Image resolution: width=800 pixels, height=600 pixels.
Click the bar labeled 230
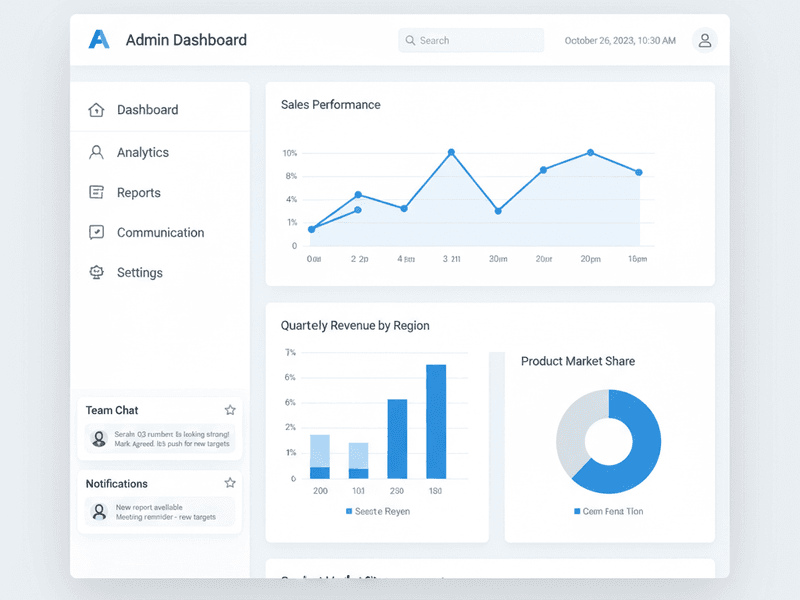(x=397, y=439)
